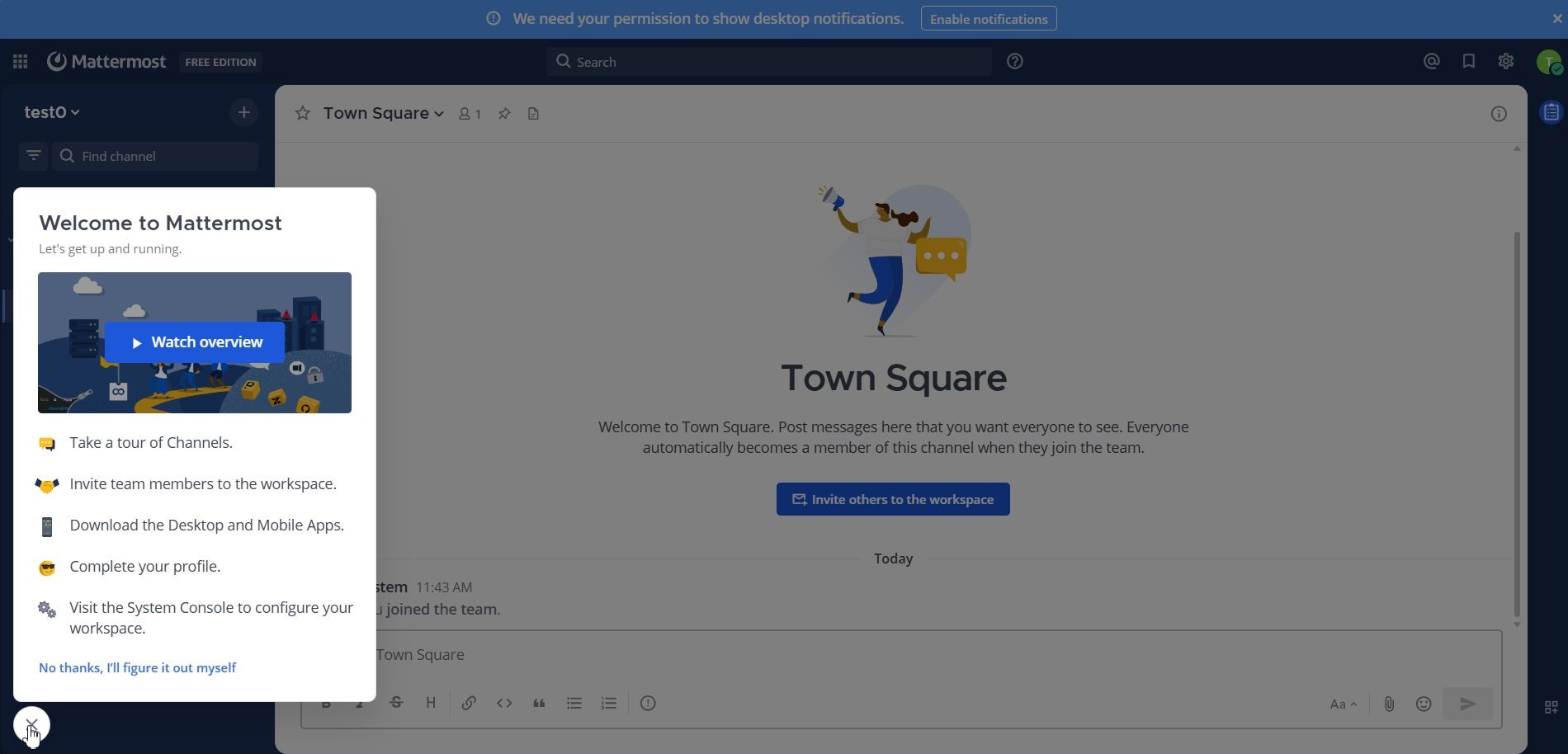Show the Town Square member list icon

click(469, 114)
